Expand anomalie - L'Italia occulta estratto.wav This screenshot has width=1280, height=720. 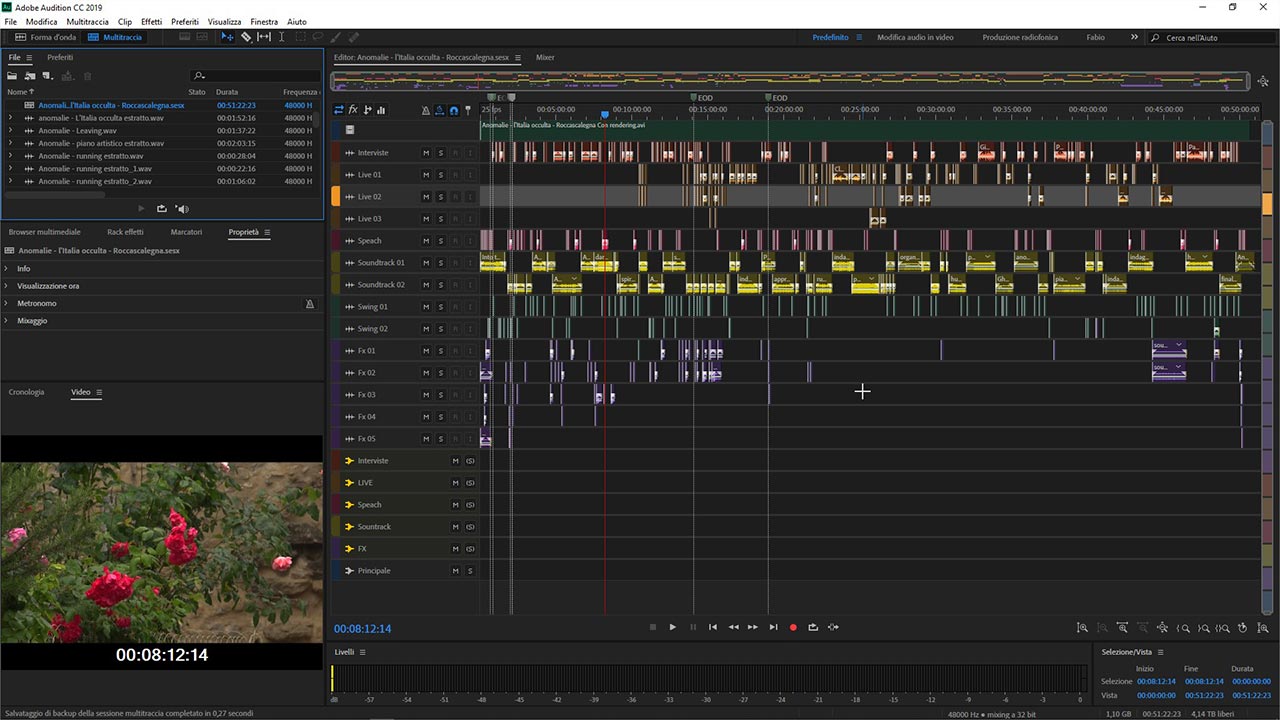click(10, 118)
